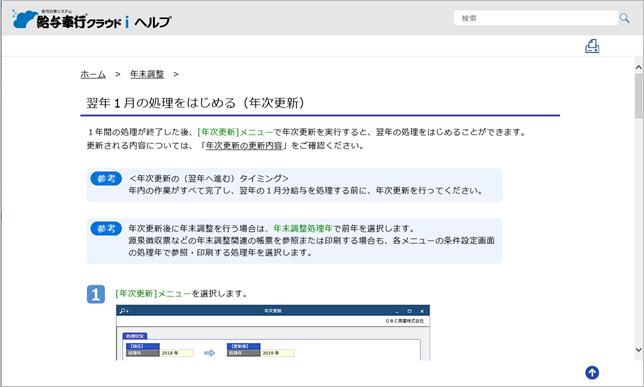Click green [年次更新]メニュー in the intro paragraph
The width and height of the screenshot is (644, 387).
tap(235, 132)
